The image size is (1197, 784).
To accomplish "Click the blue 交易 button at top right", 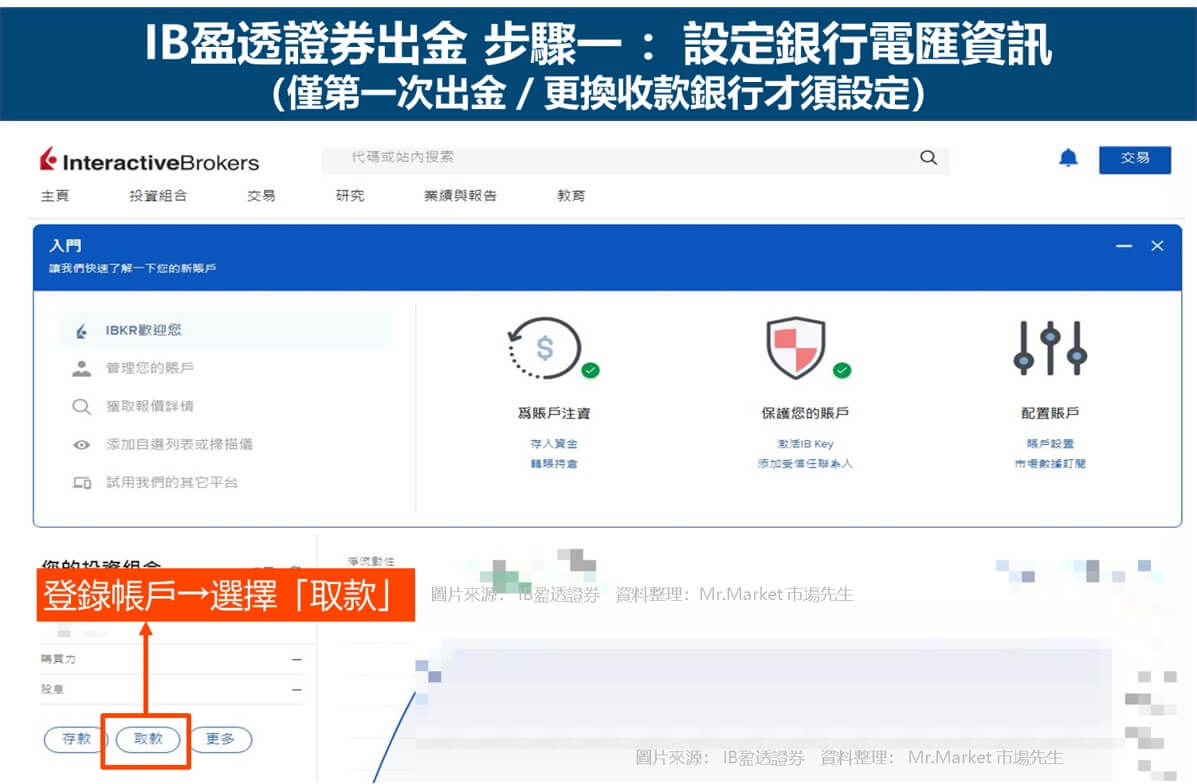I will [x=1134, y=159].
